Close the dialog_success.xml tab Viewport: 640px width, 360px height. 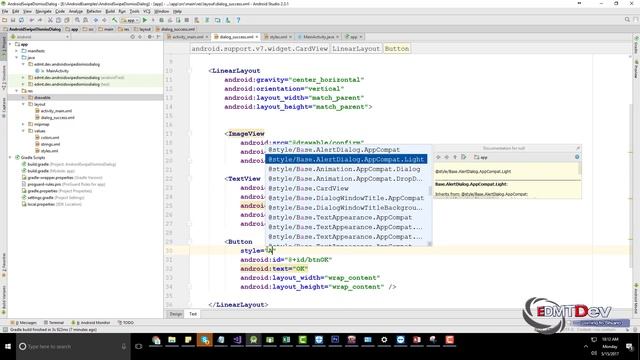coord(257,37)
